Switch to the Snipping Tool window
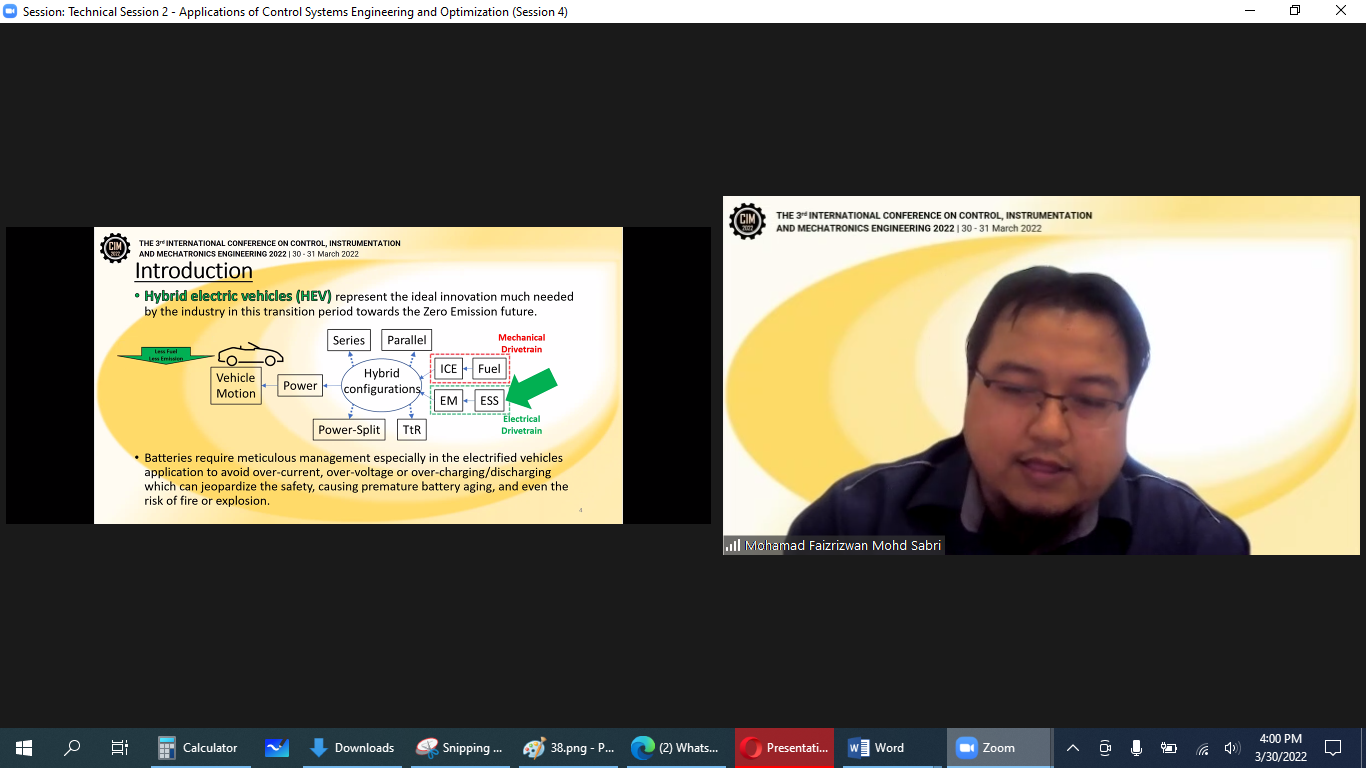The image size is (1366, 768). pos(459,747)
